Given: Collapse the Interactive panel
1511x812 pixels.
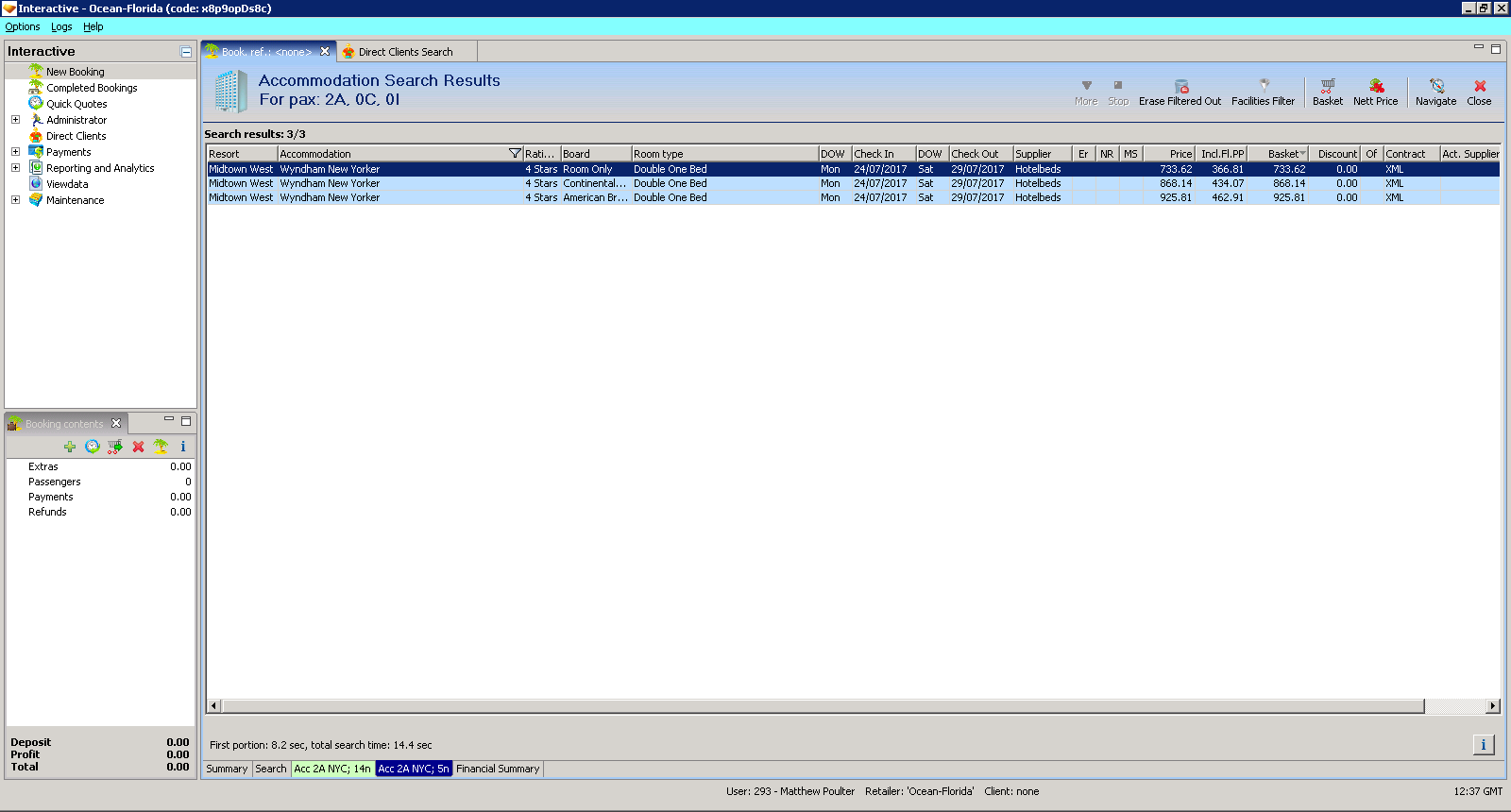Looking at the screenshot, I should pyautogui.click(x=186, y=52).
